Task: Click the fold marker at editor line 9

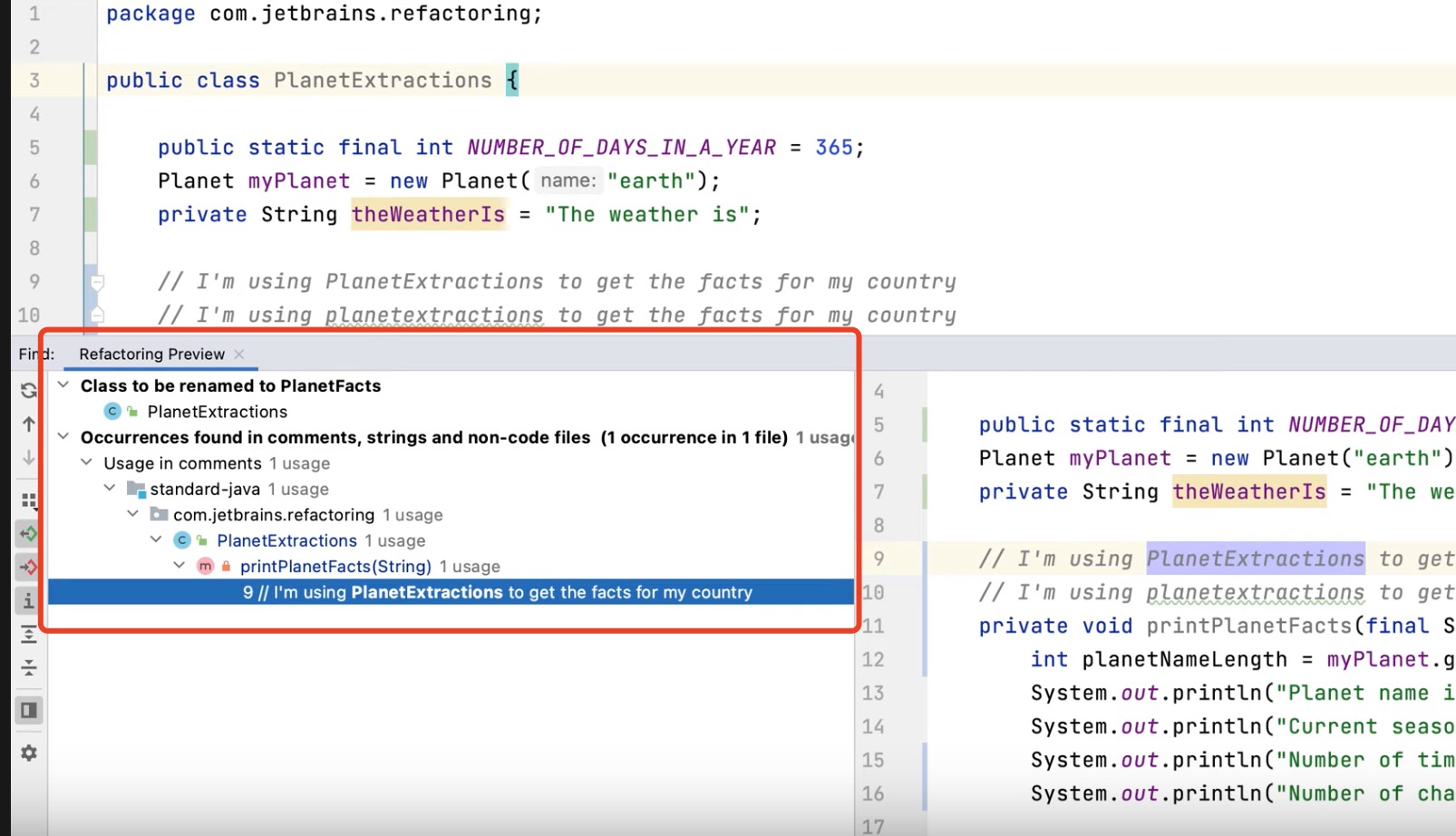Action: coord(97,282)
